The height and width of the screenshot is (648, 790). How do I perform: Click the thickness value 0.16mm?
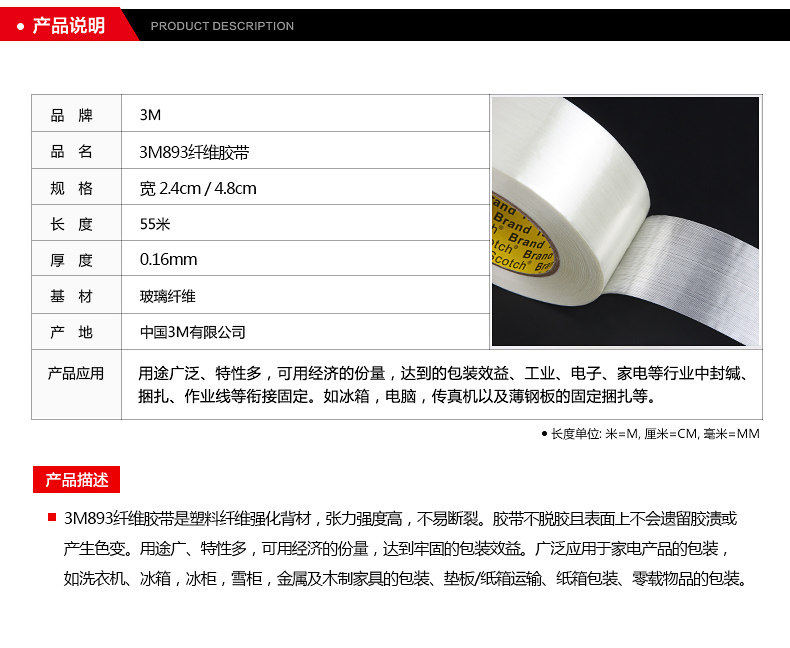(168, 260)
